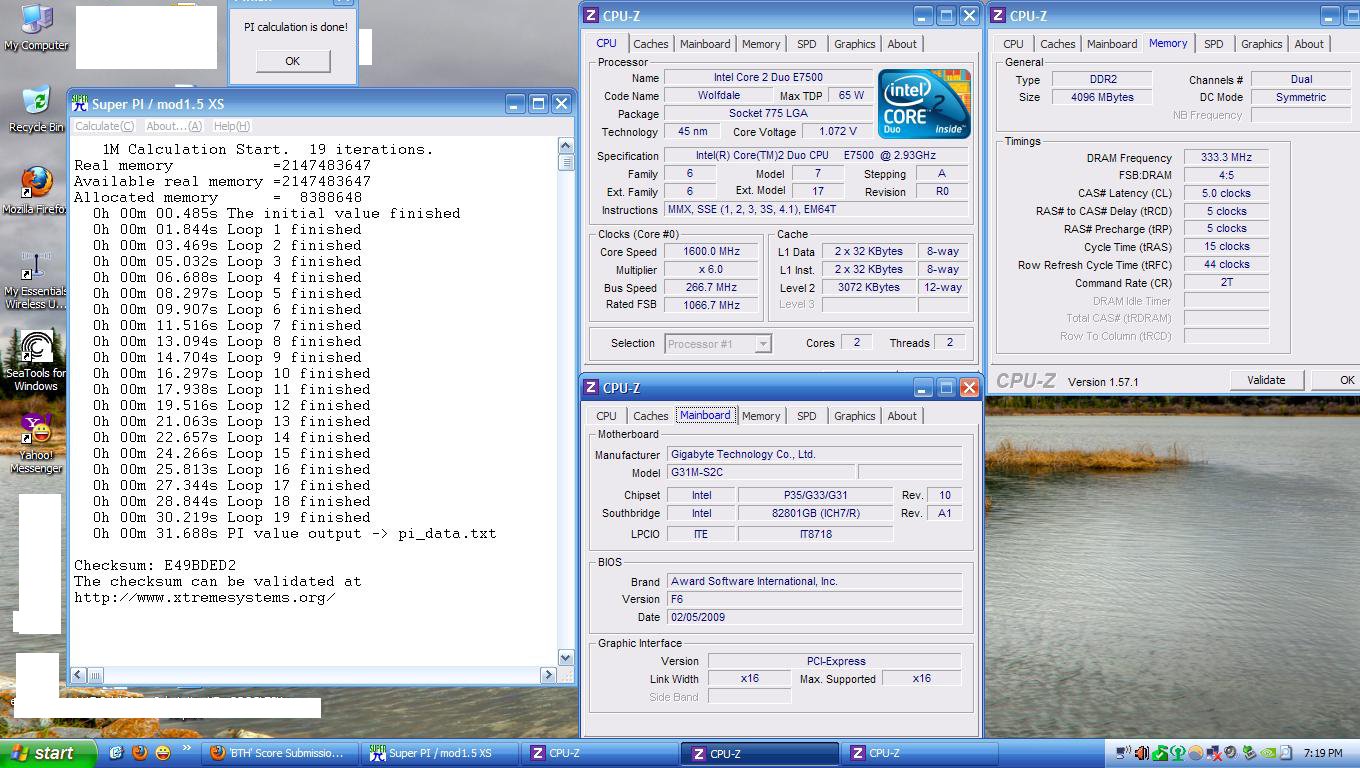1360x768 pixels.
Task: Open Calculate(C) menu in Super PI
Action: tap(104, 126)
